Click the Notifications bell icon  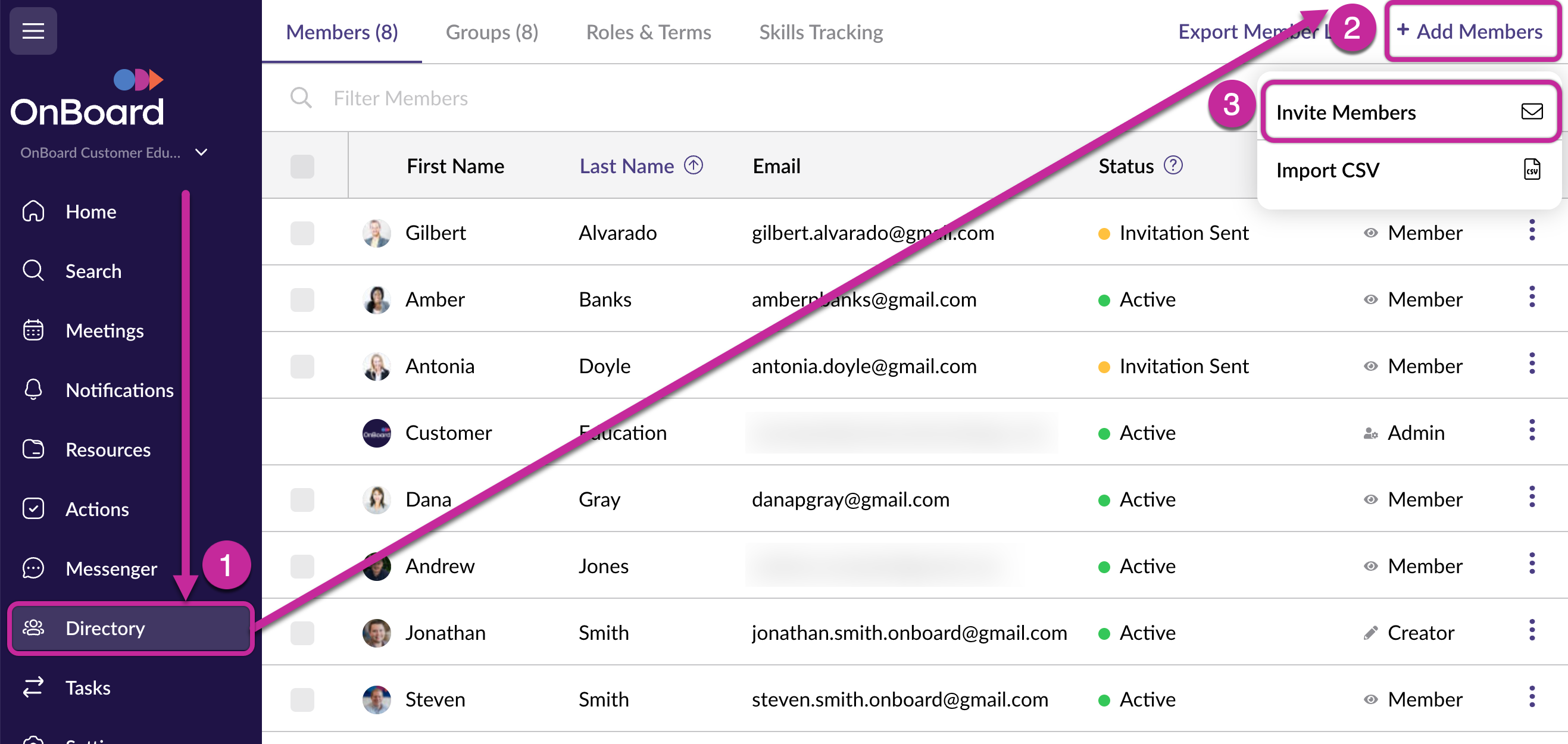pos(33,390)
